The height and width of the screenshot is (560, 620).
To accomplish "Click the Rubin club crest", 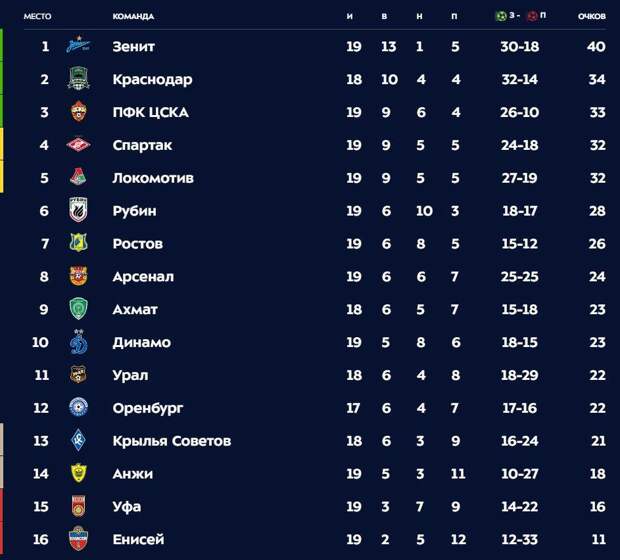I will (x=78, y=210).
